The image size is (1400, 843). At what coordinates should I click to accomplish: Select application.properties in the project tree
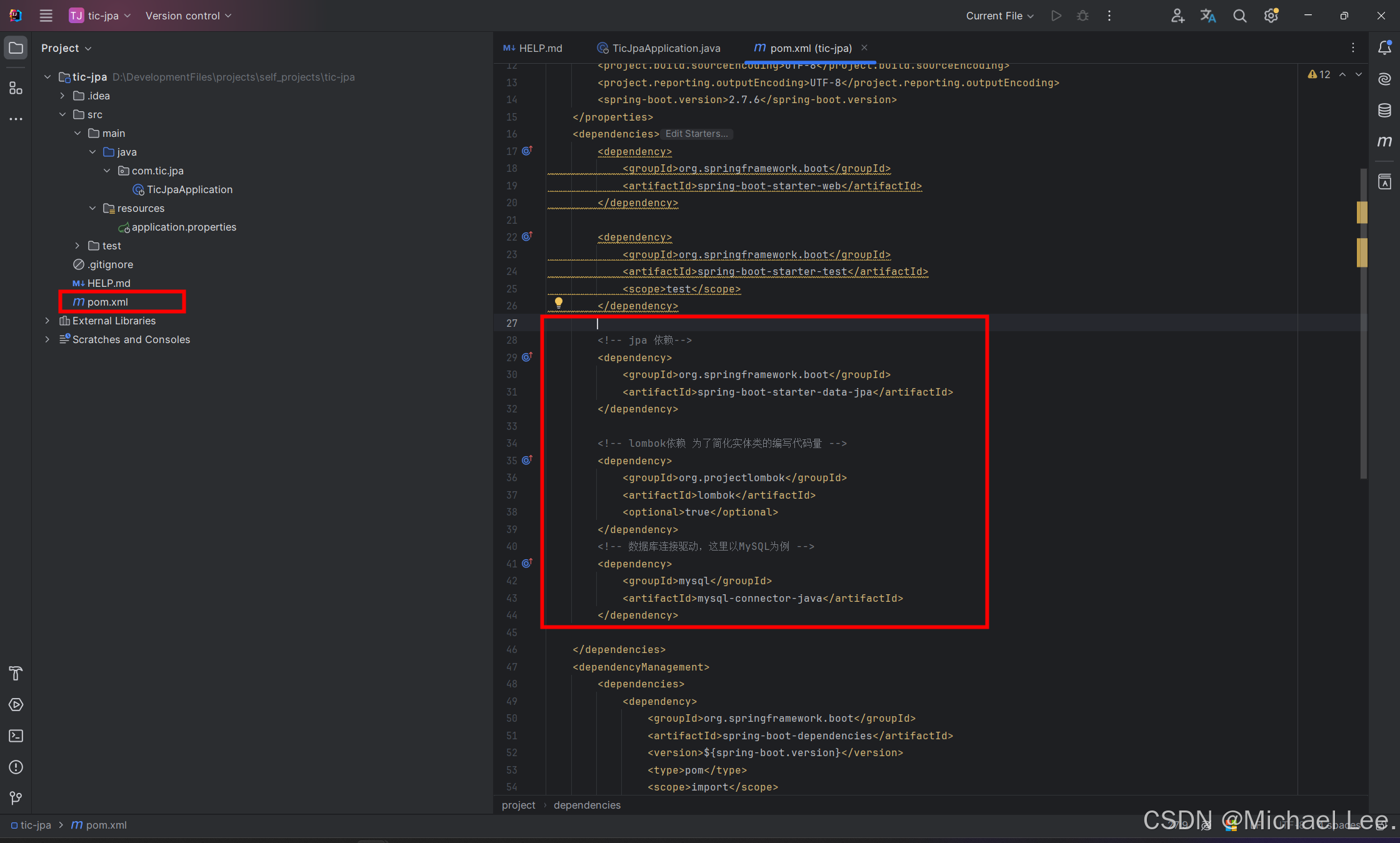tap(184, 227)
